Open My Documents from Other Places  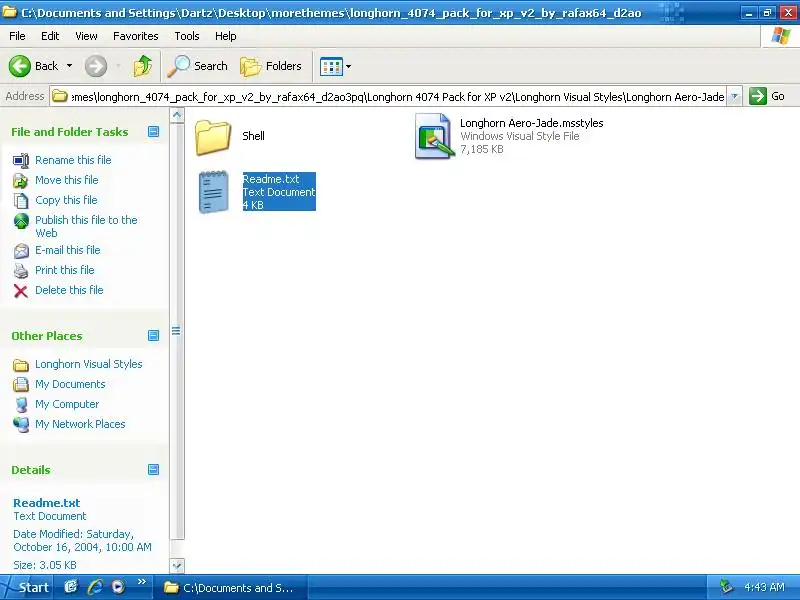click(x=70, y=384)
